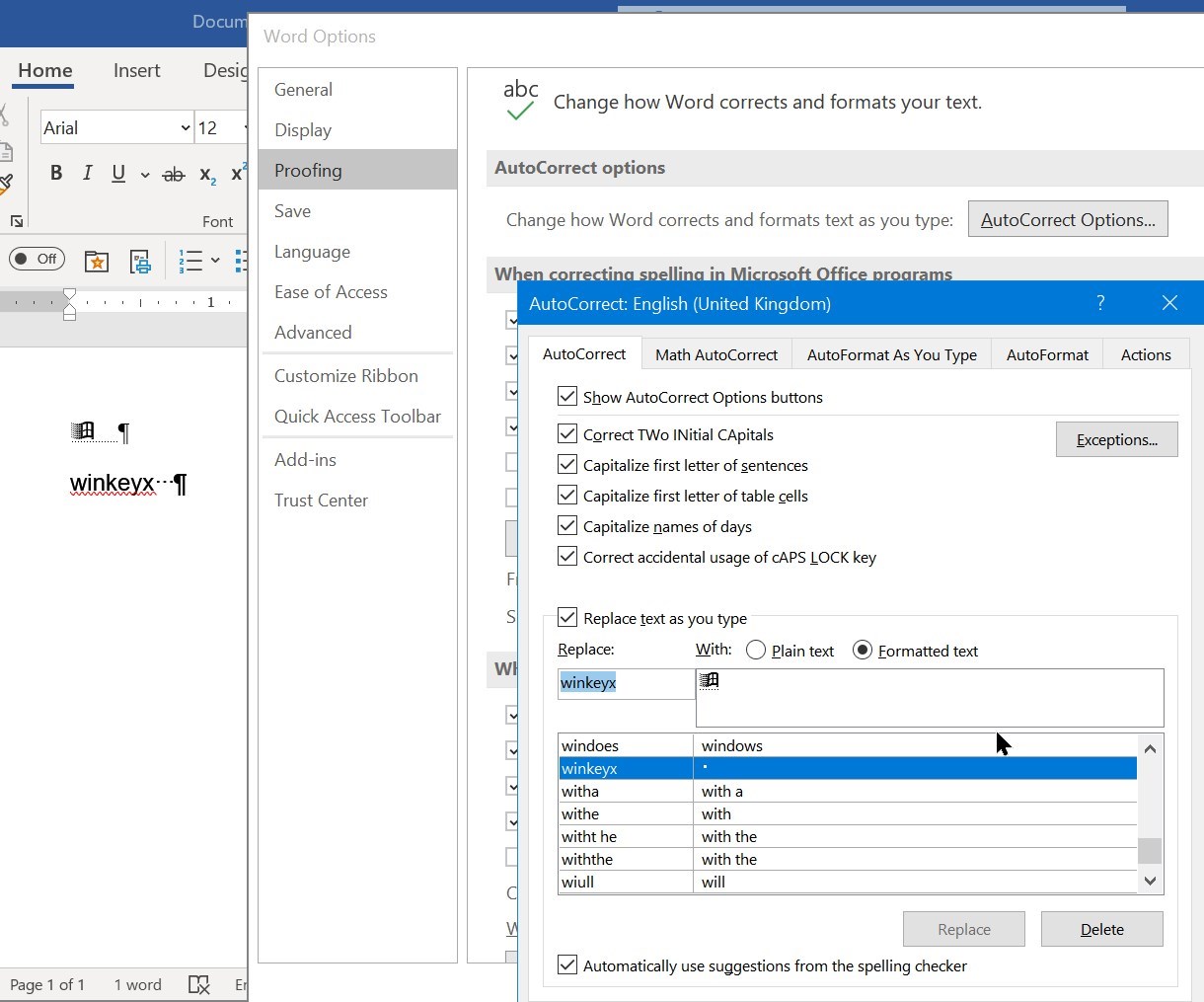The image size is (1204, 1002).
Task: Open the Arial font name dropdown
Action: click(x=186, y=128)
